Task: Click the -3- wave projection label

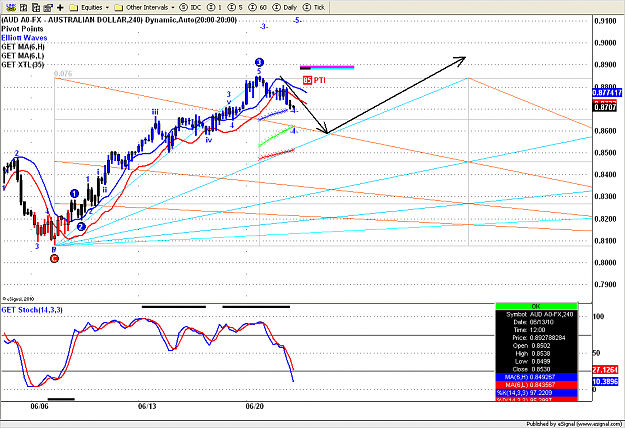Action: click(x=263, y=27)
